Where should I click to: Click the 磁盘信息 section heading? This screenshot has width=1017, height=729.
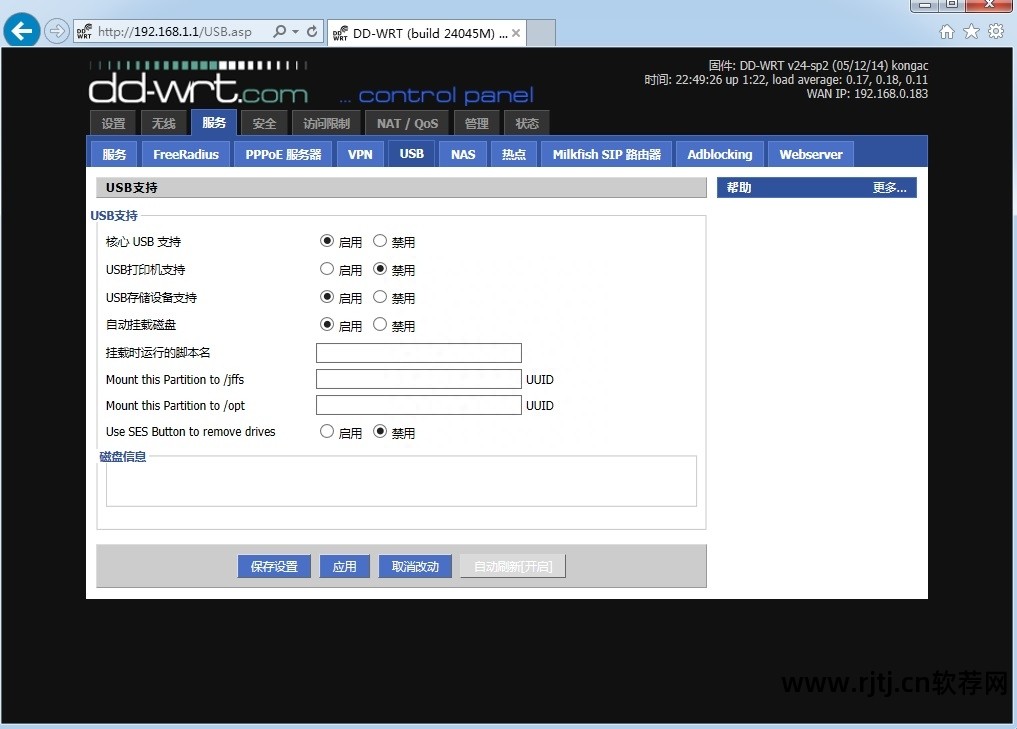coord(123,456)
